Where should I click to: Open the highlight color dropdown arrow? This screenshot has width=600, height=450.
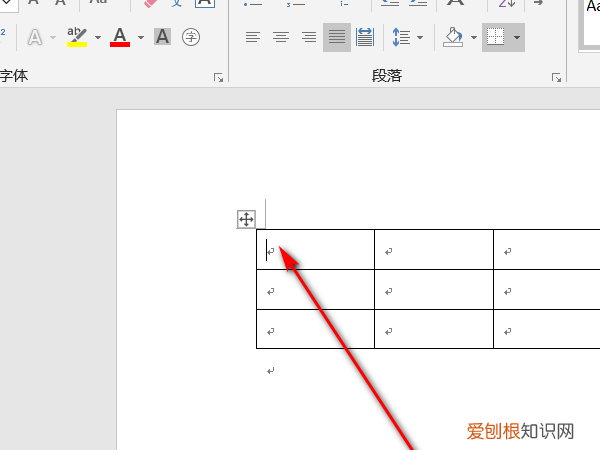pyautogui.click(x=98, y=38)
